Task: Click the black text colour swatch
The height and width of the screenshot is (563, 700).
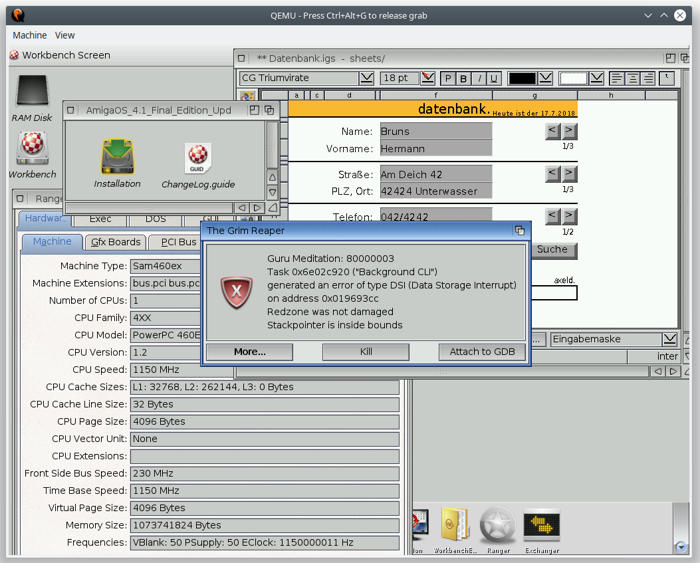Action: point(522,78)
